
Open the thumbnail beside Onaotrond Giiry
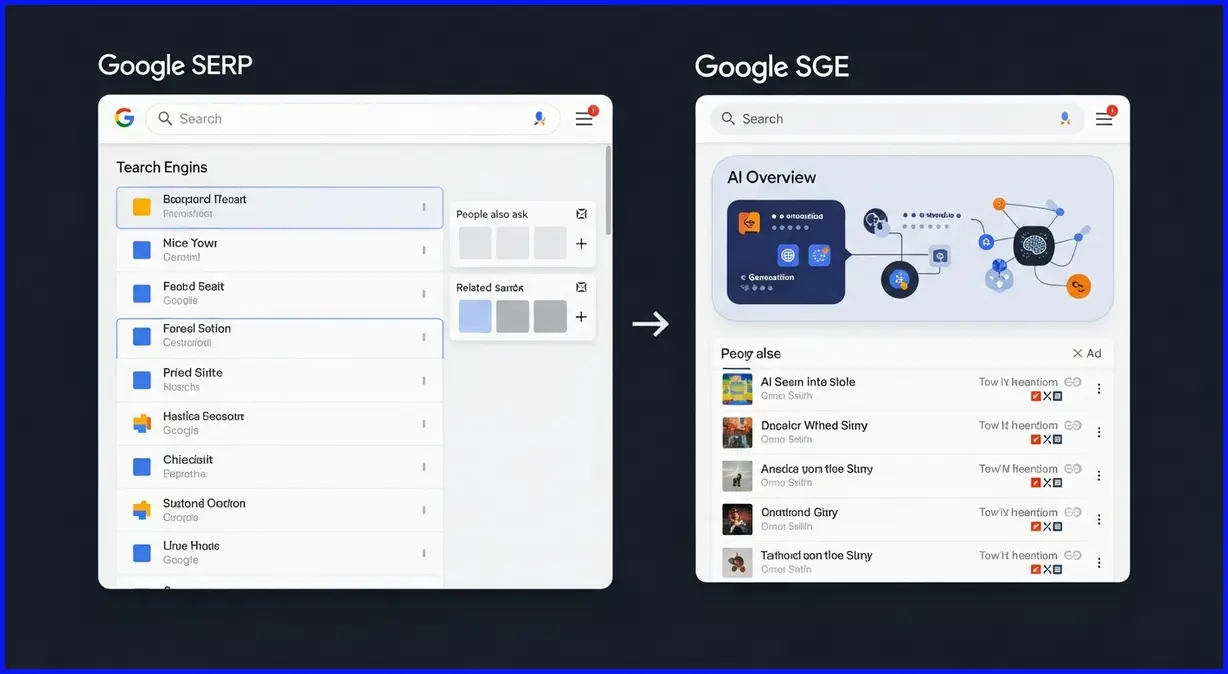coord(737,519)
